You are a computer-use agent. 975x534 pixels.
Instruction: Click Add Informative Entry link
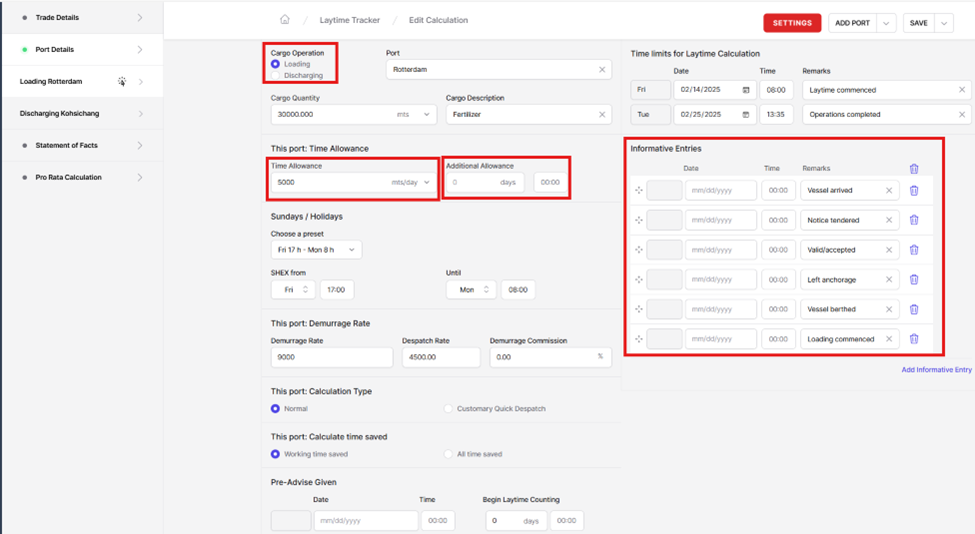pos(936,369)
